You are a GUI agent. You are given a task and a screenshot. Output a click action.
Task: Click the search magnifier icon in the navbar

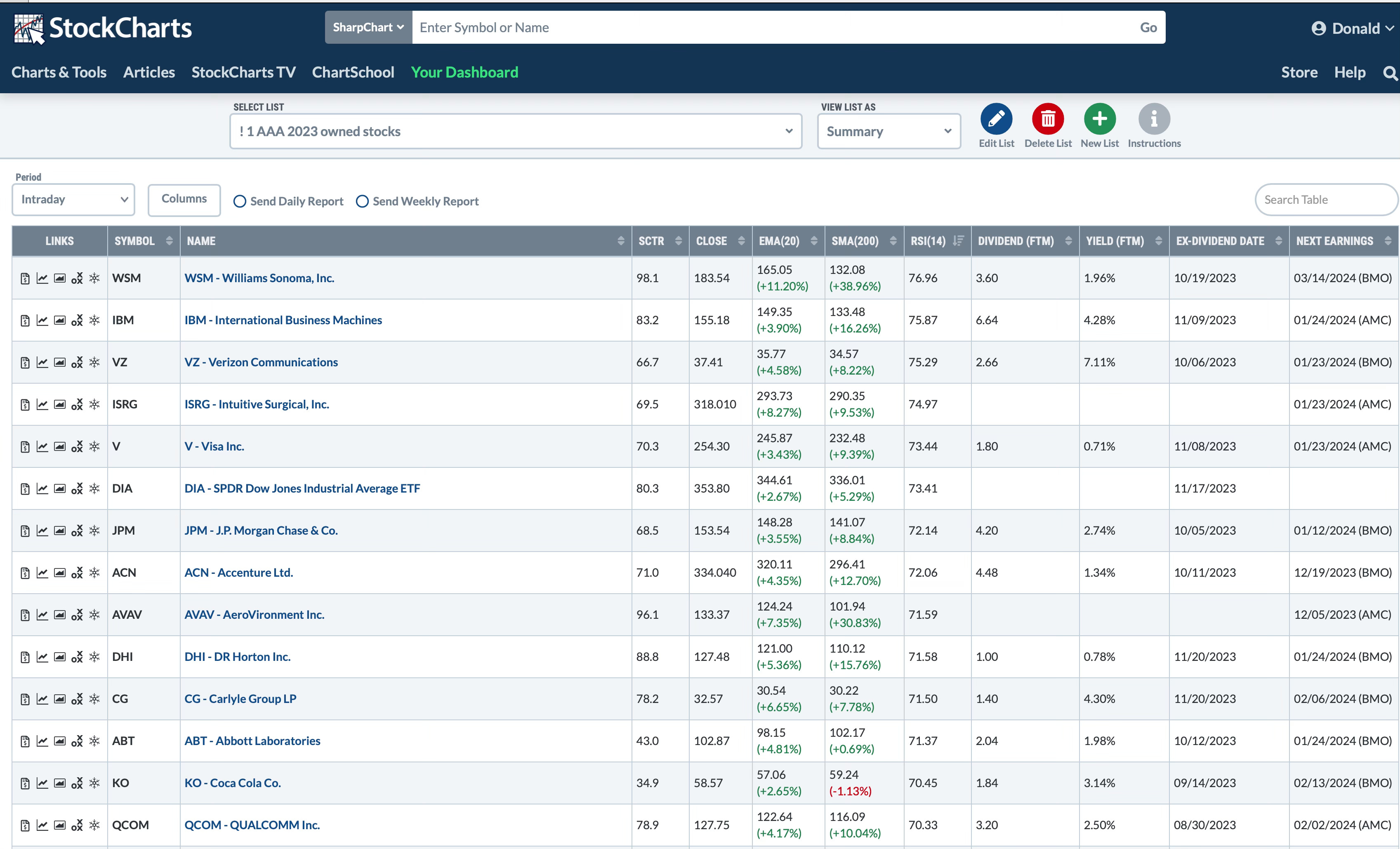click(1389, 73)
